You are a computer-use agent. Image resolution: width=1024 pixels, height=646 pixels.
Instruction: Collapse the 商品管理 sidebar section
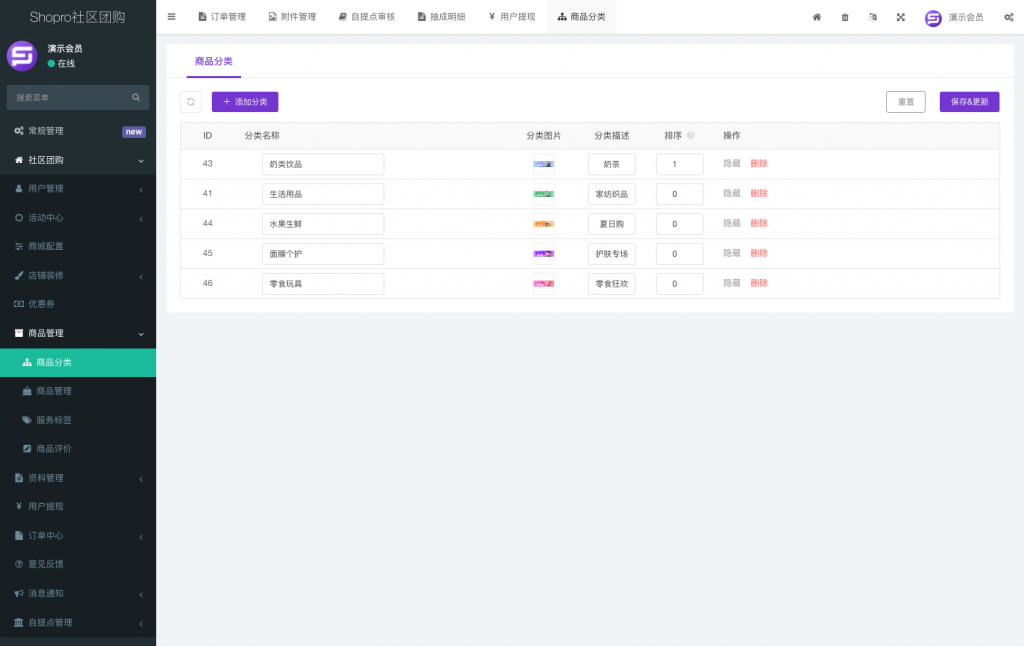point(78,333)
